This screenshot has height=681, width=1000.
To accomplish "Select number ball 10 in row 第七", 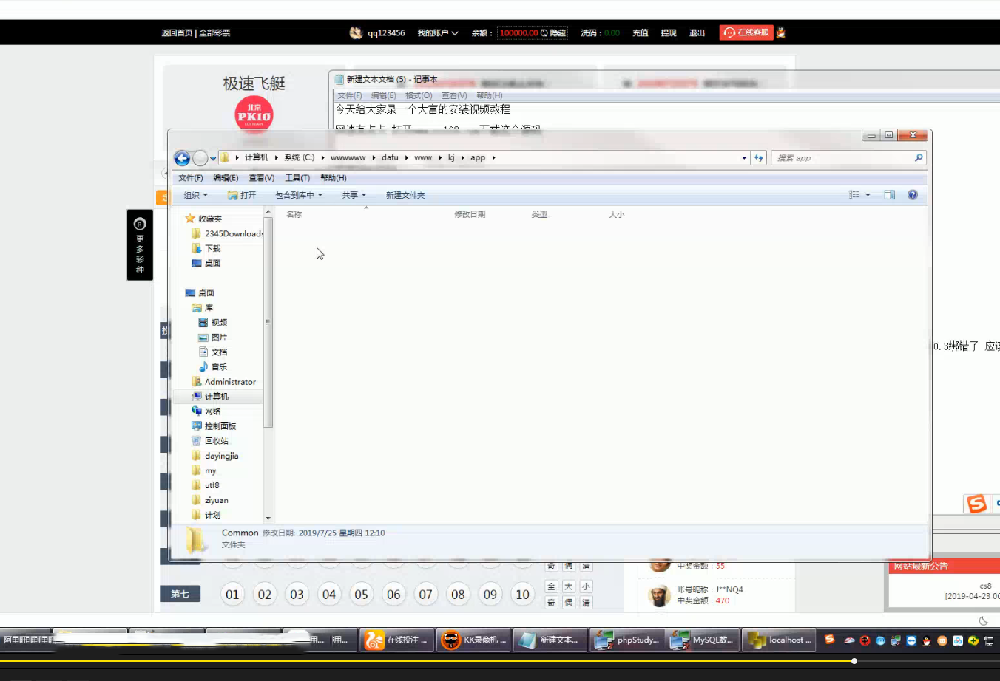I will tap(522, 595).
